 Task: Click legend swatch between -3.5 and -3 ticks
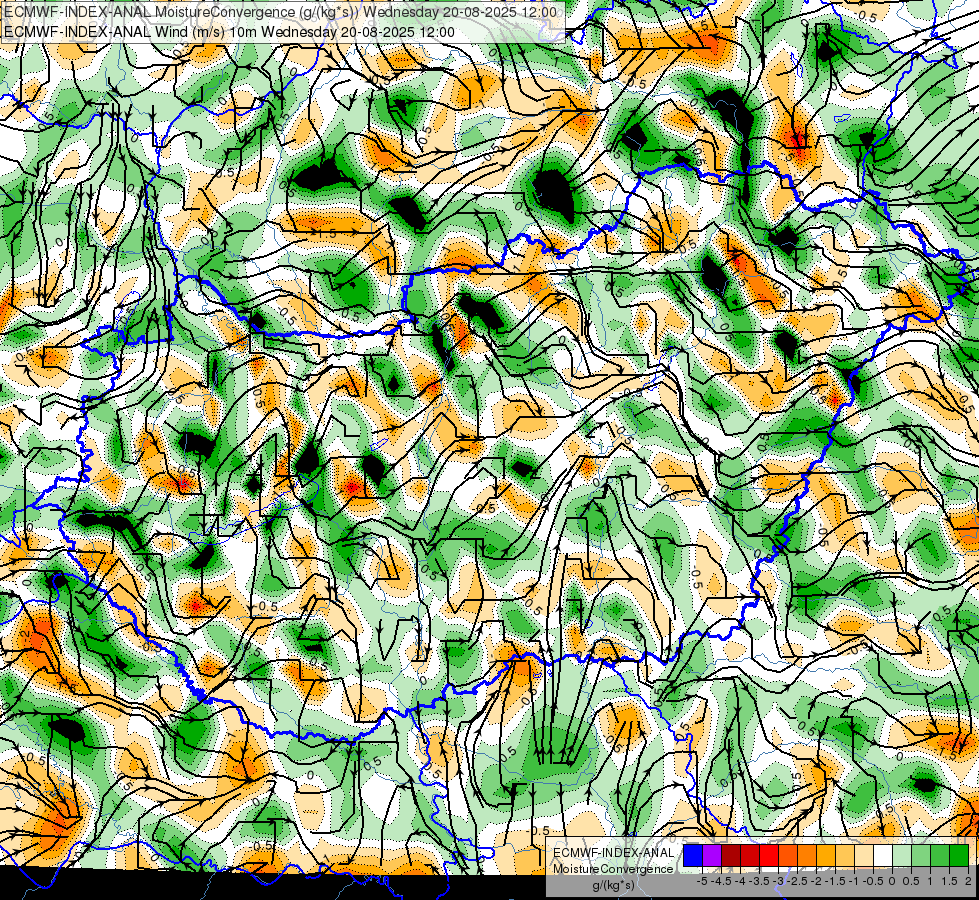pos(769,856)
